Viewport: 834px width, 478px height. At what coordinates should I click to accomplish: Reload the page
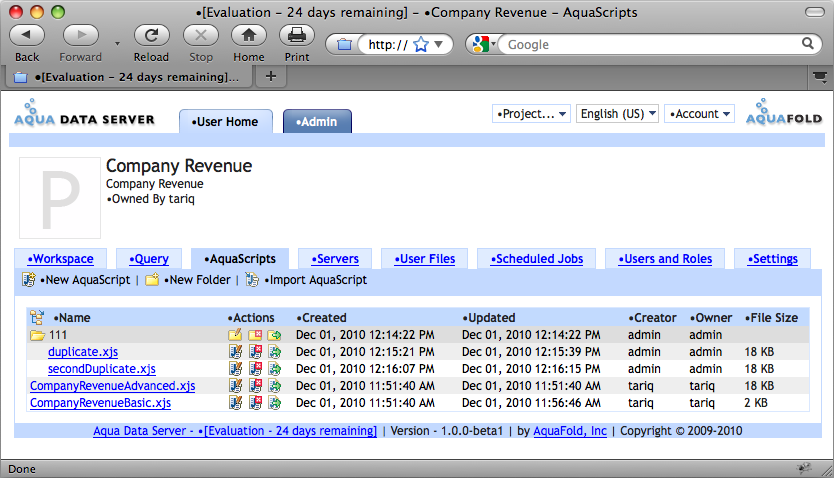[x=152, y=35]
